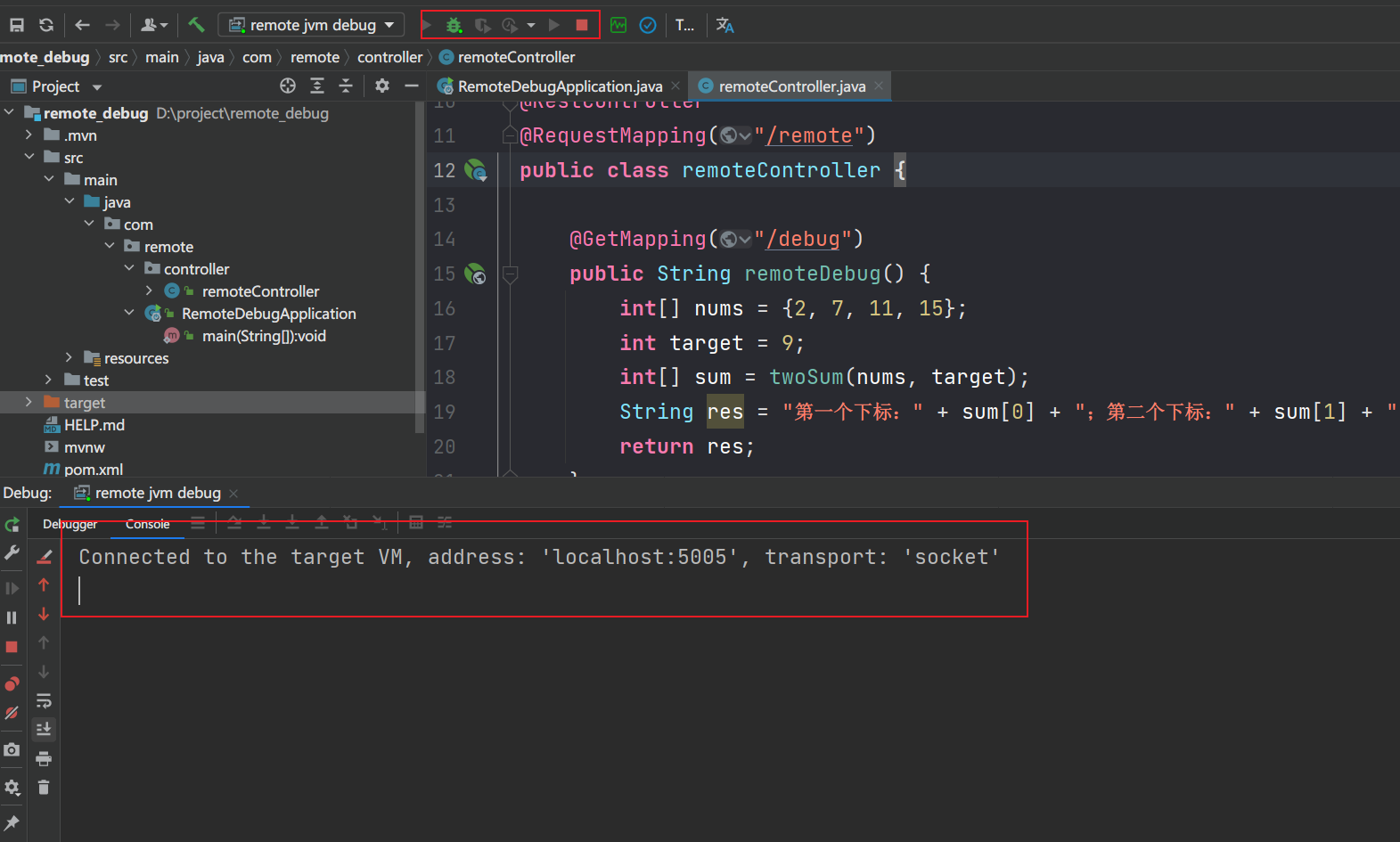Image resolution: width=1400 pixels, height=842 pixels.
Task: Close the remote jvm debug session tab
Action: click(233, 494)
